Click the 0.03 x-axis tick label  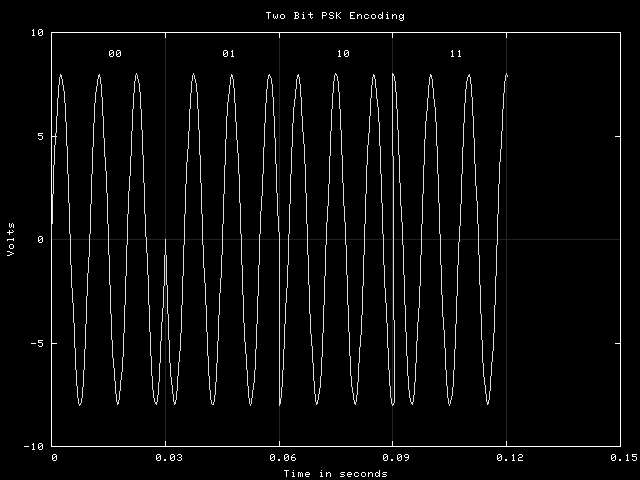(165, 457)
